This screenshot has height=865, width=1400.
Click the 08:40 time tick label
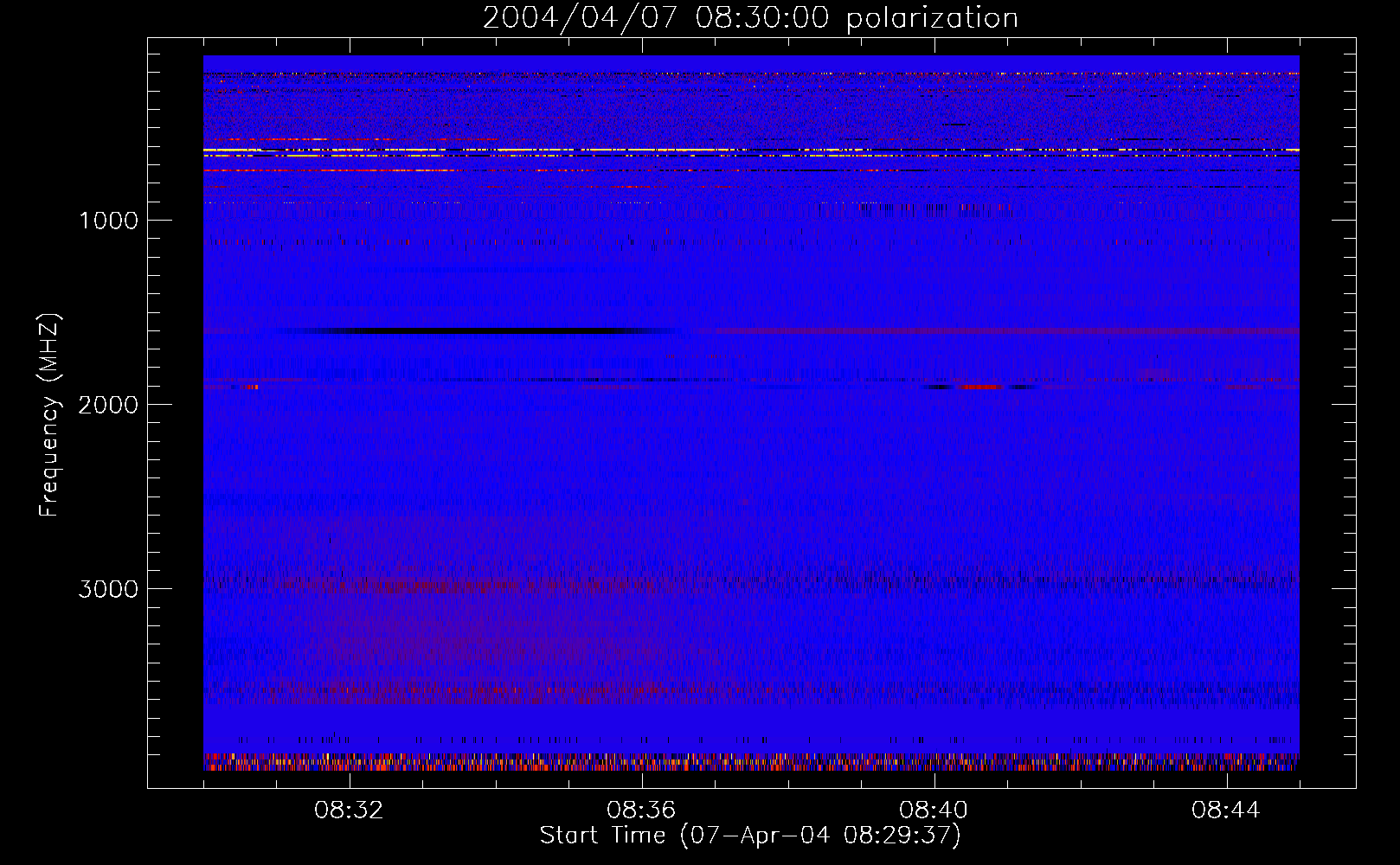934,811
